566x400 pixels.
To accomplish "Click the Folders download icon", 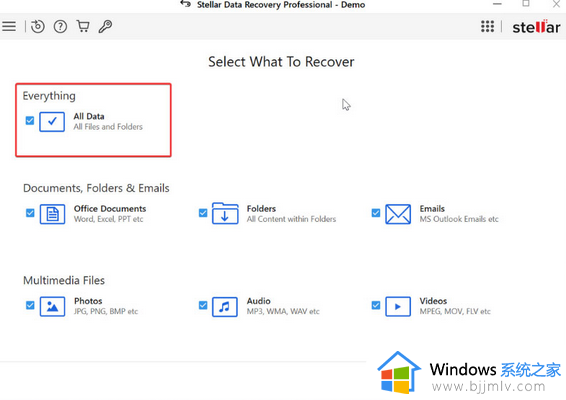I will coord(225,213).
